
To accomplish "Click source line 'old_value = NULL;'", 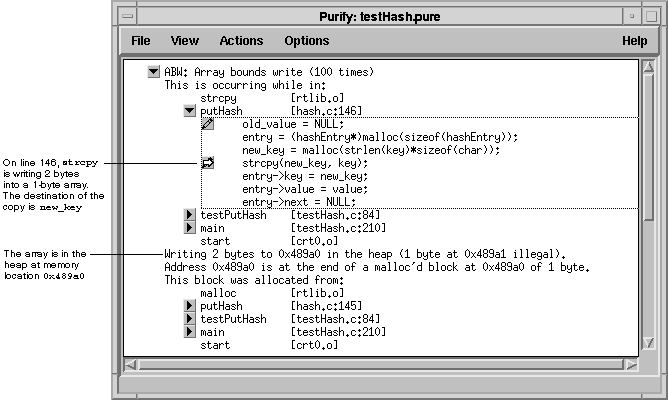I will 293,124.
